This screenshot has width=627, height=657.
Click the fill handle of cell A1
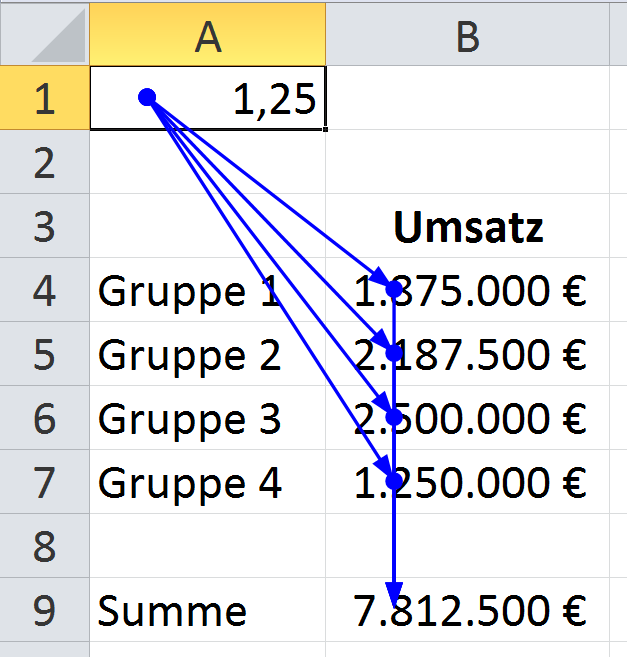(326, 129)
